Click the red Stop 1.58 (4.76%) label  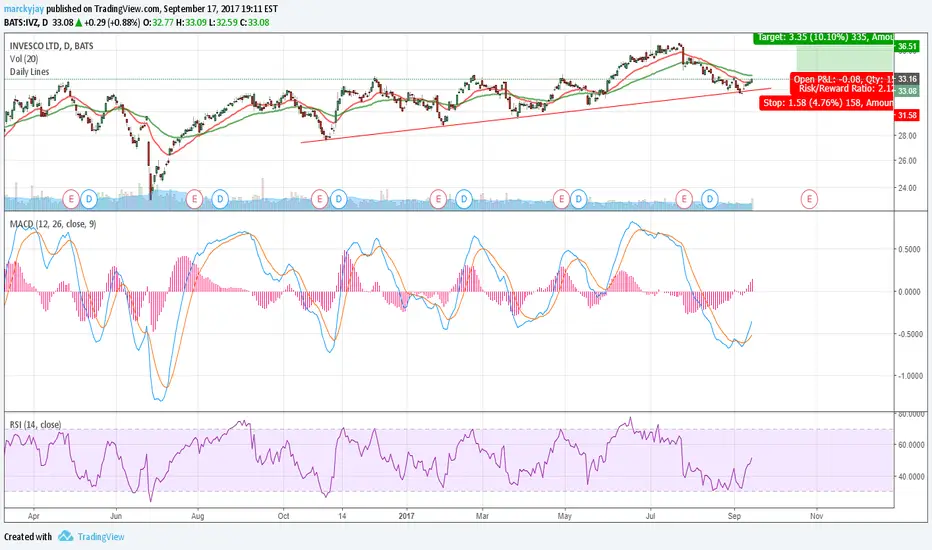click(827, 103)
